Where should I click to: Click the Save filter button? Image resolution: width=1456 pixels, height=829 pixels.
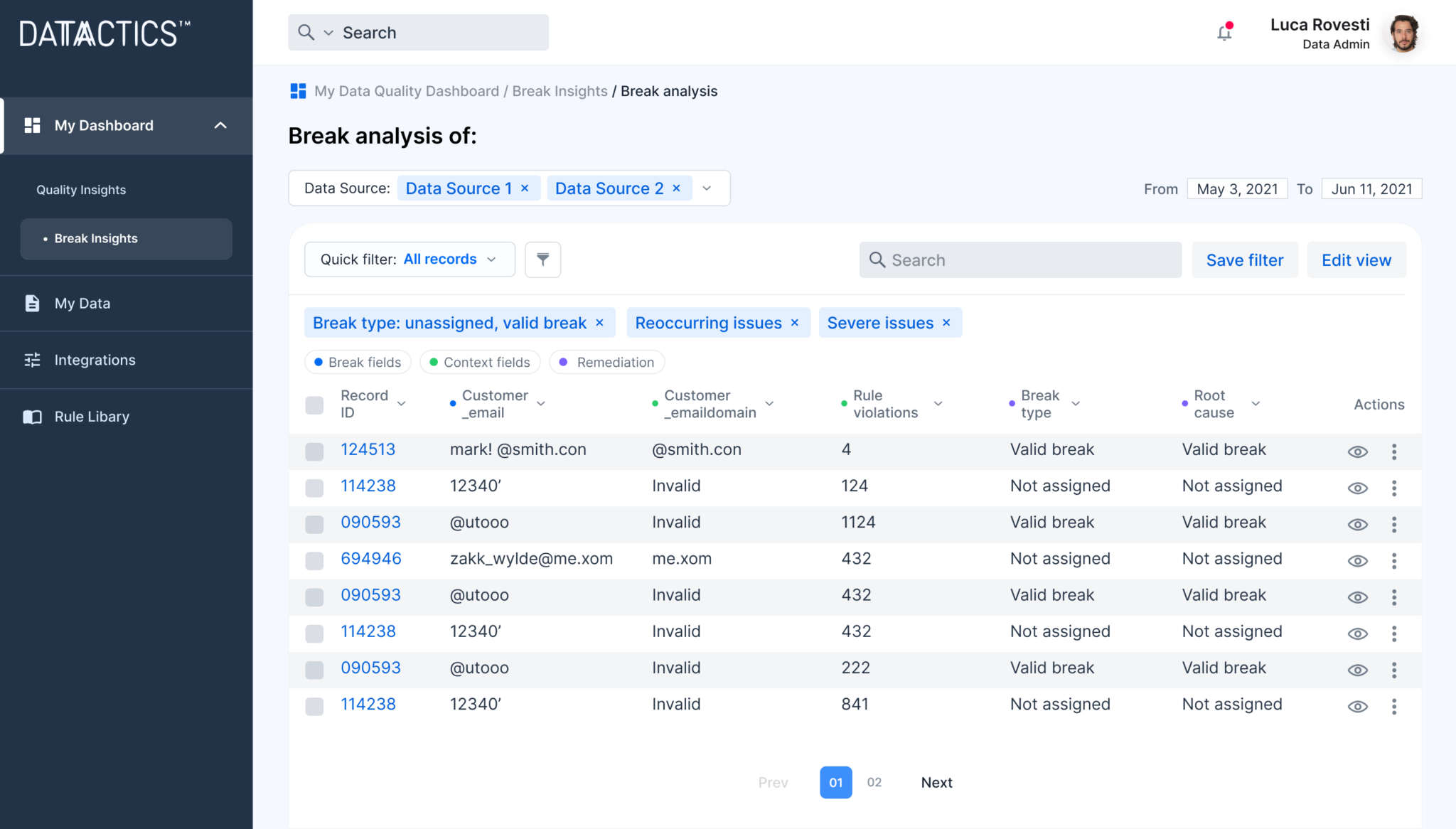point(1244,260)
